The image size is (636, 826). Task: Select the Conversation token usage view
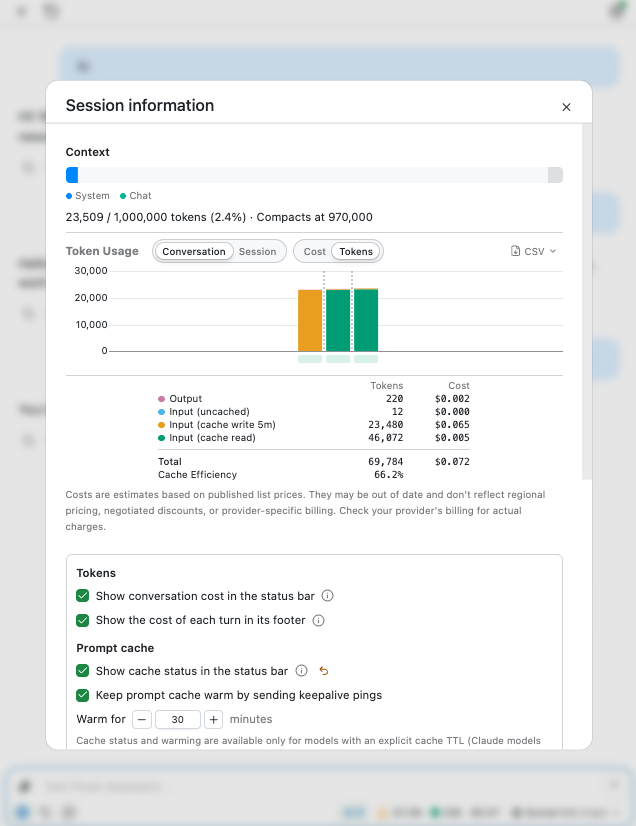click(x=193, y=251)
